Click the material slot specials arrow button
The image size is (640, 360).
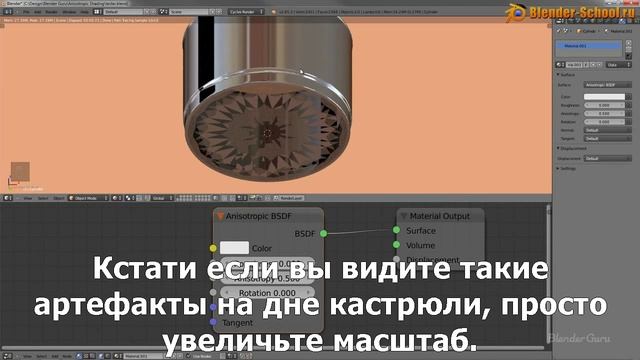629,56
